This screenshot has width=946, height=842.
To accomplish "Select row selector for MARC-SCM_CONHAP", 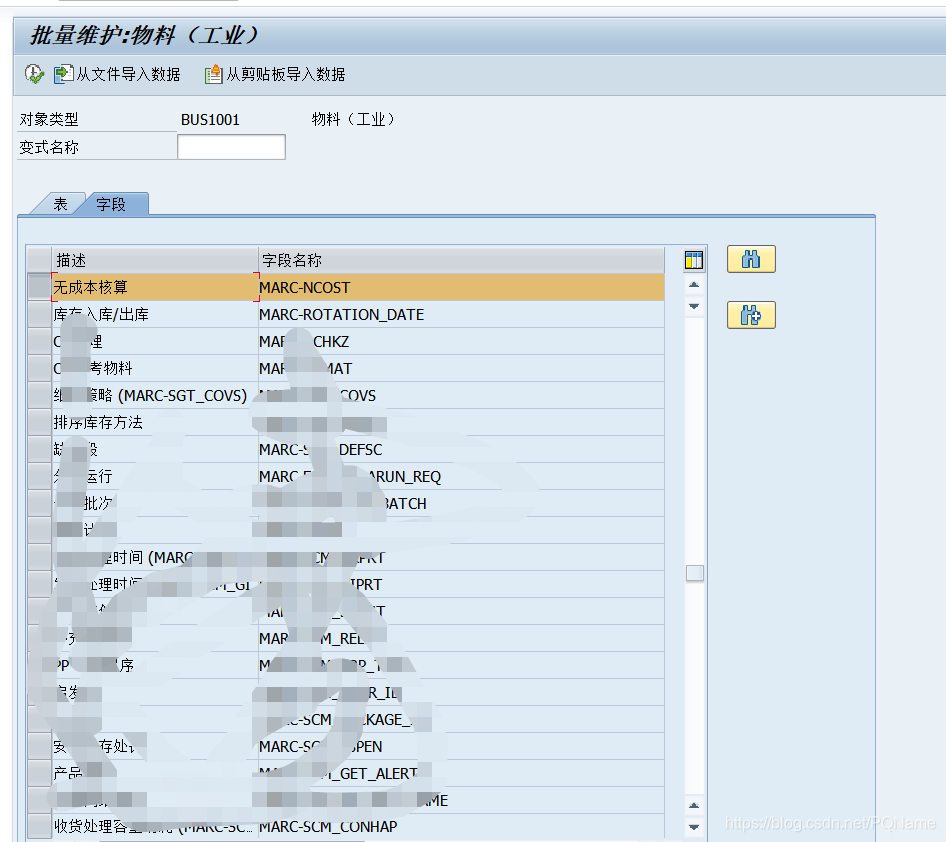I will [39, 826].
